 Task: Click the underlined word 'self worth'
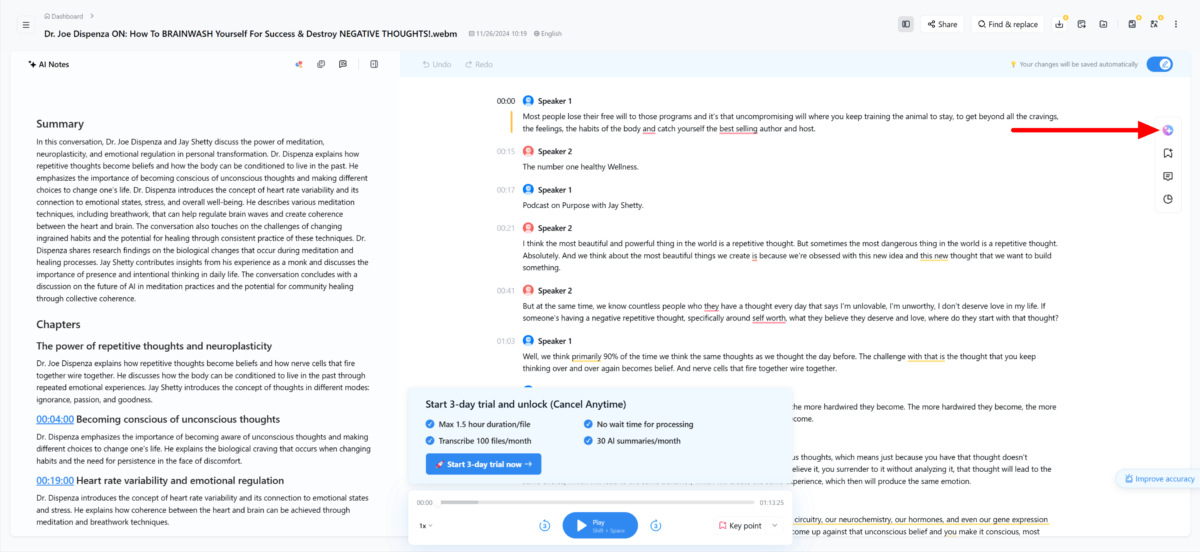(x=769, y=318)
